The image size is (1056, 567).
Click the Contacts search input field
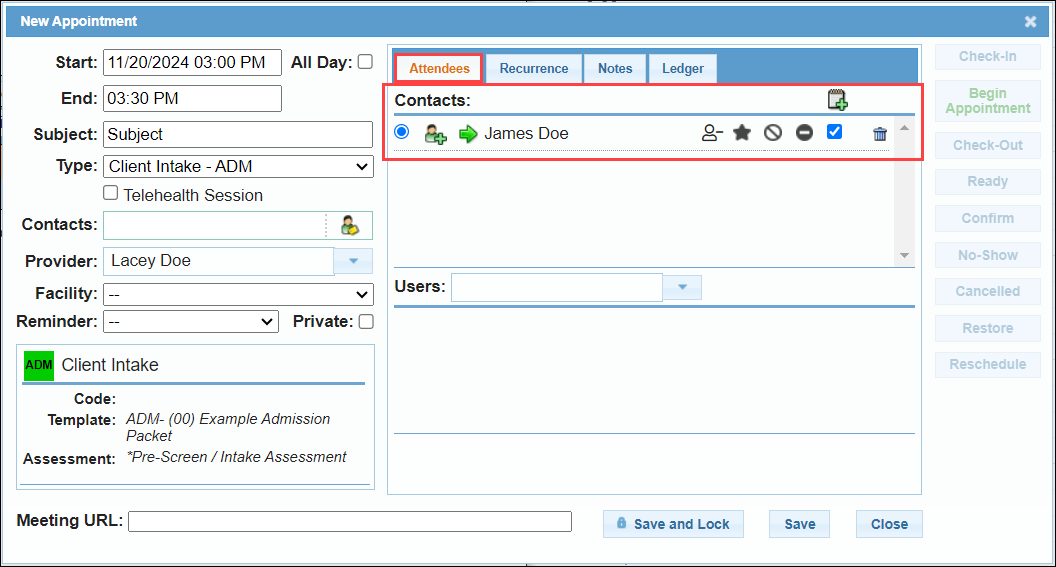[214, 226]
